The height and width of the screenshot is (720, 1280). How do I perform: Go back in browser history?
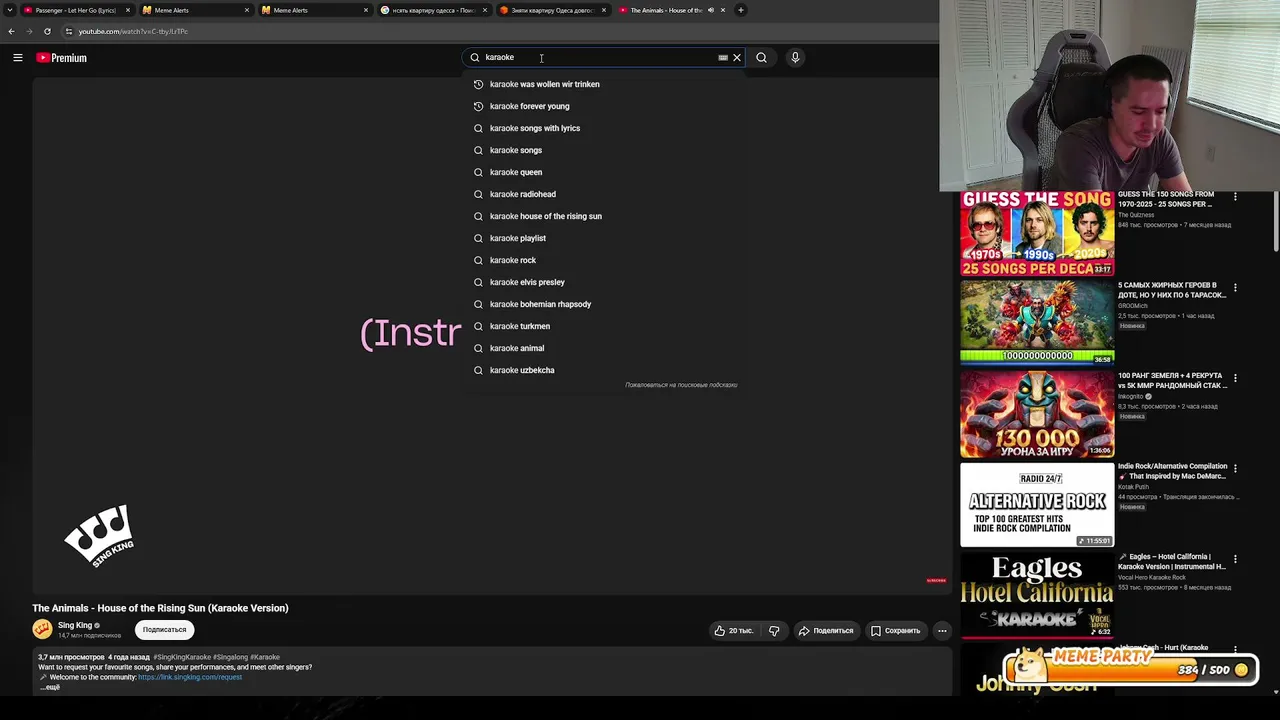(11, 31)
